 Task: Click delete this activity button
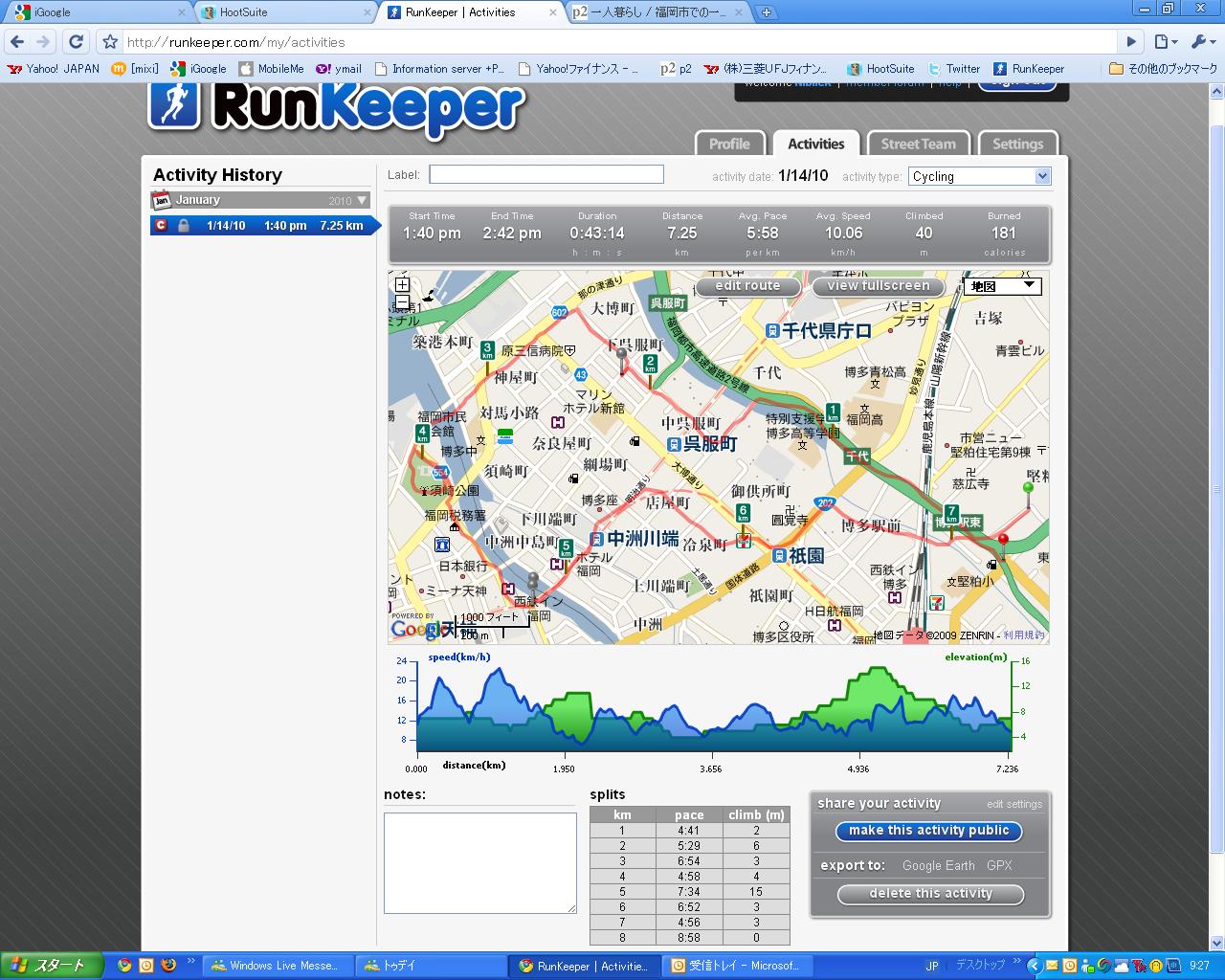(x=930, y=894)
